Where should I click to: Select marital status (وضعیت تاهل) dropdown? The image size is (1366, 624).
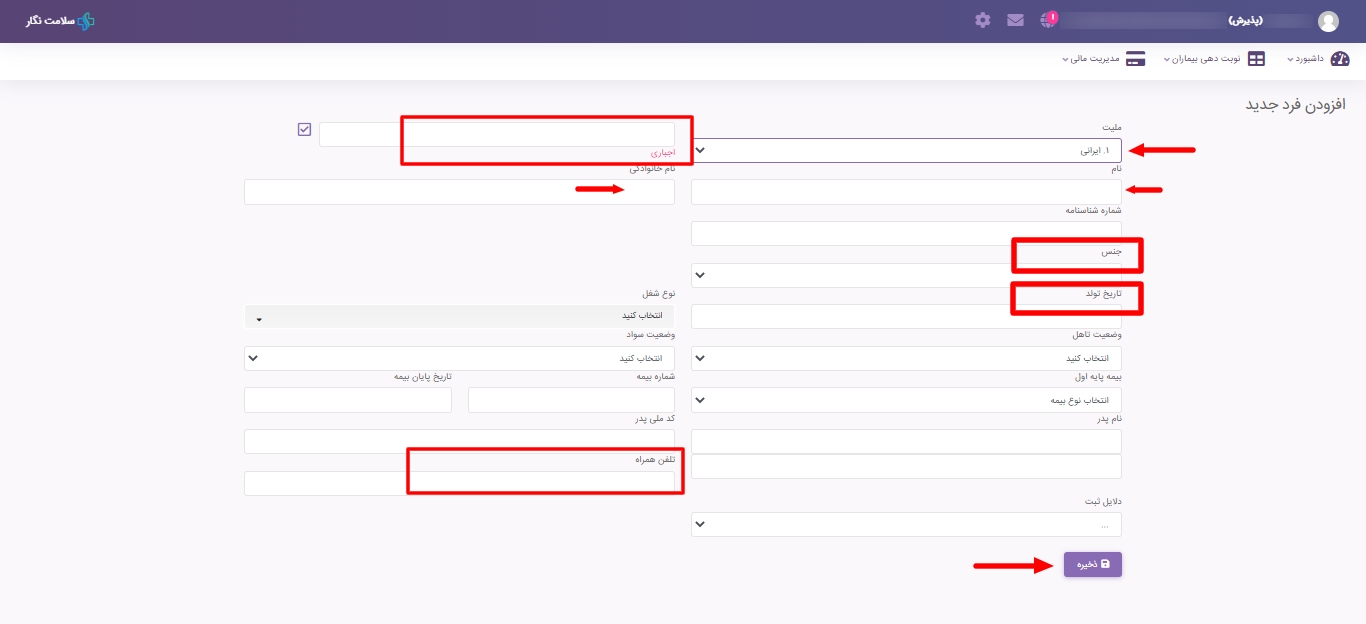coord(906,358)
